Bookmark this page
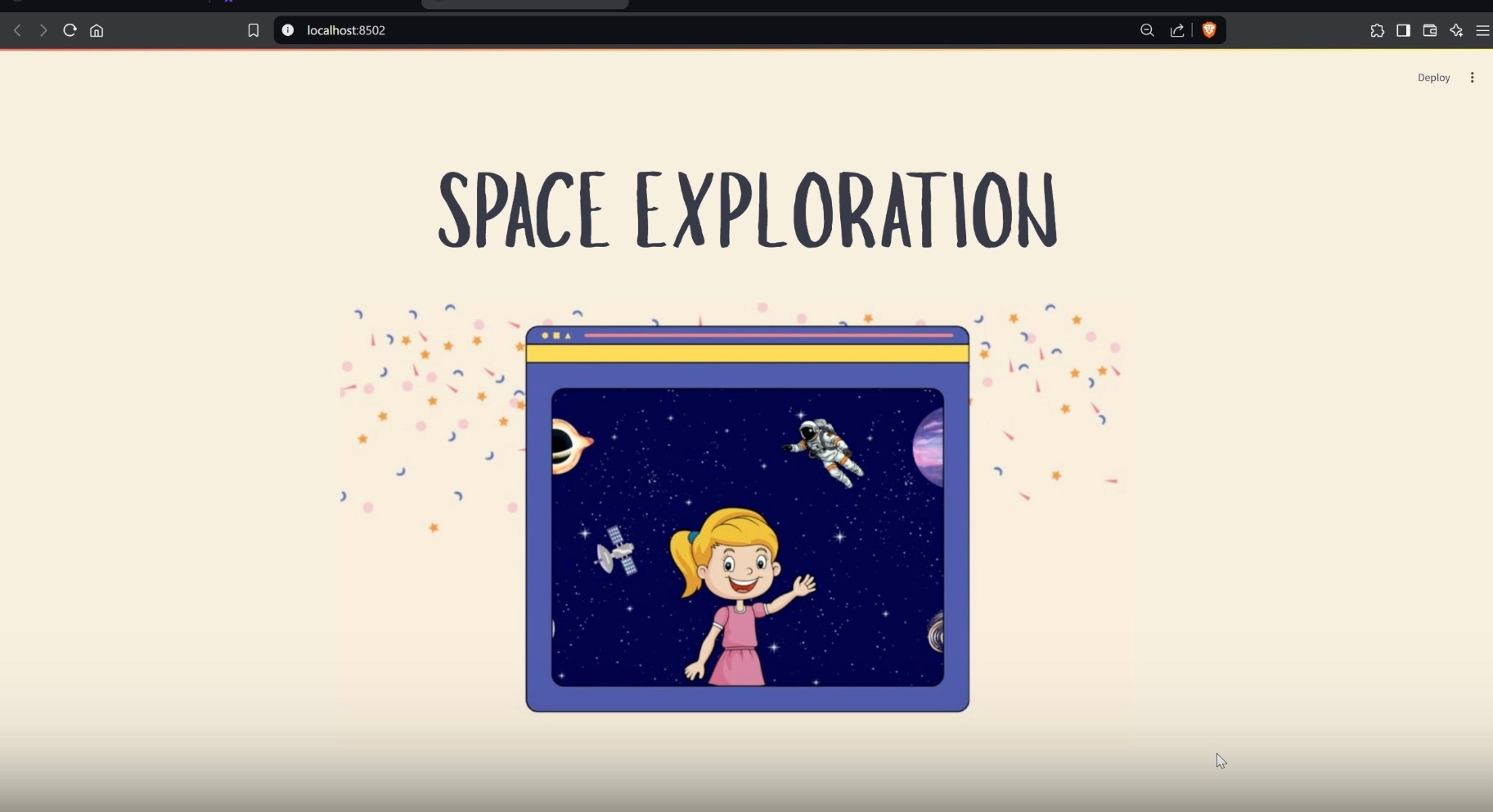The width and height of the screenshot is (1493, 812). pos(254,30)
